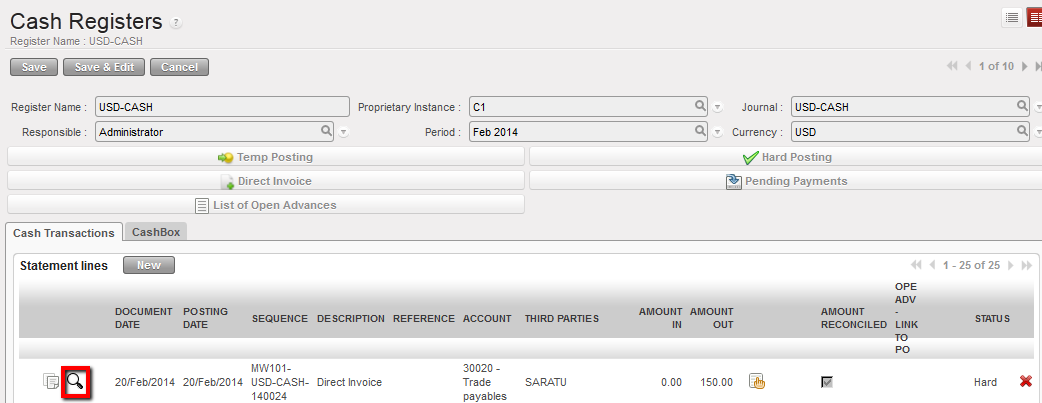Expand dropdown arrow next to Responsible field
The width and height of the screenshot is (1042, 403).
343,132
